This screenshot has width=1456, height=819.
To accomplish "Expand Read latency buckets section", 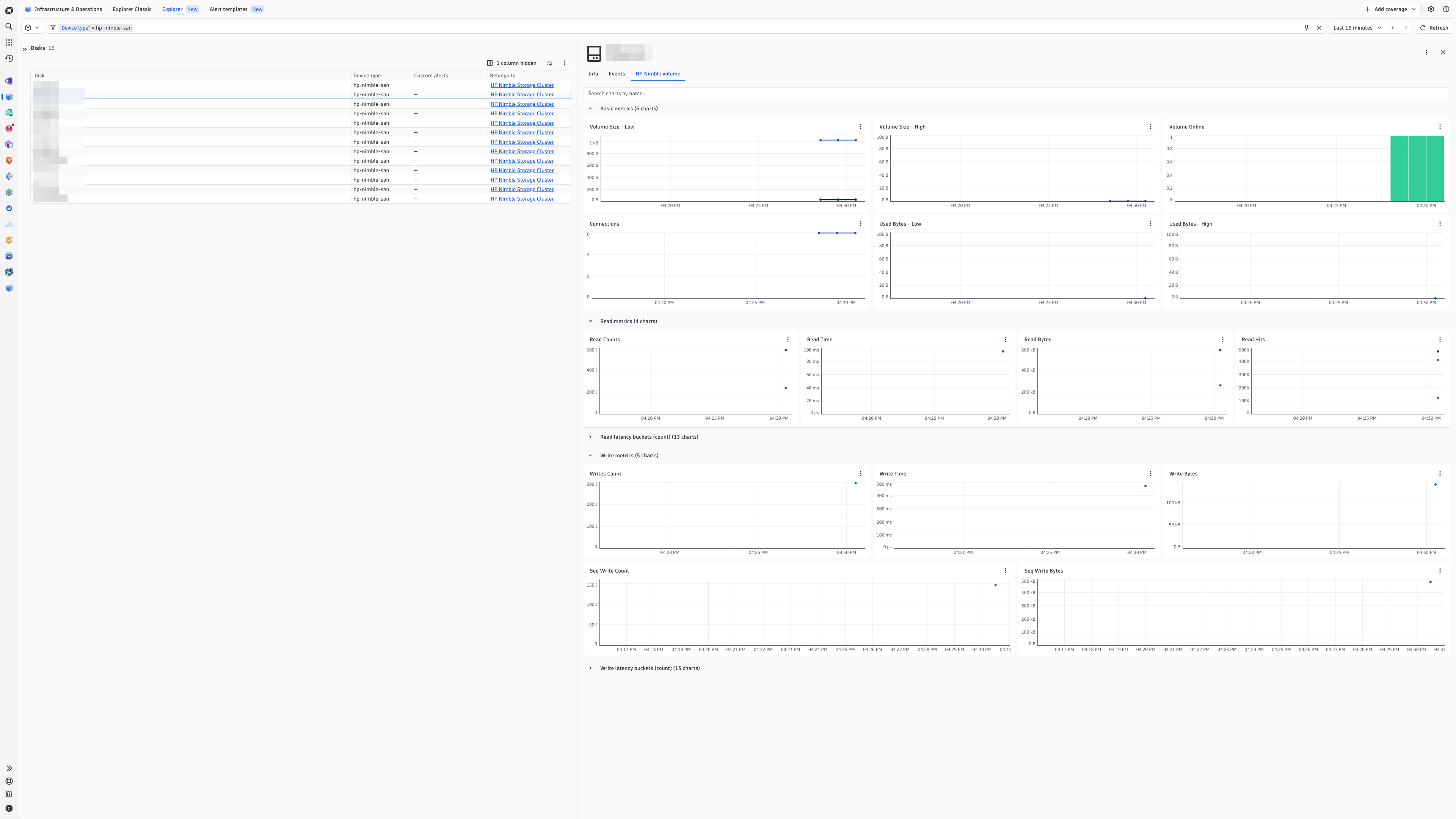I will click(x=591, y=437).
